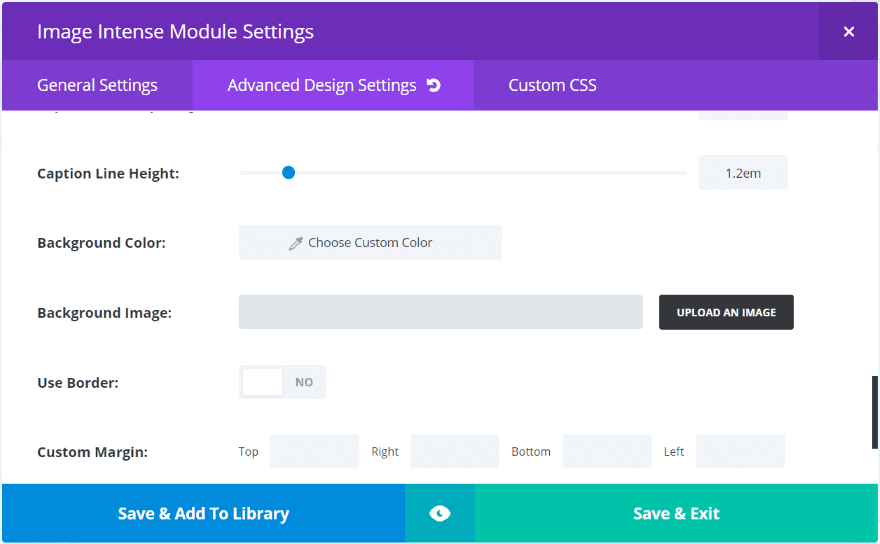
Task: Click the eye preview icon
Action: tap(440, 513)
